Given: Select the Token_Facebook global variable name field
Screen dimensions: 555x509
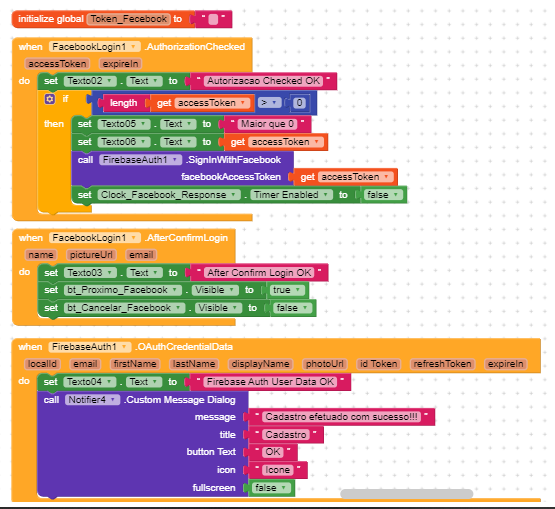Looking at the screenshot, I should pos(129,19).
